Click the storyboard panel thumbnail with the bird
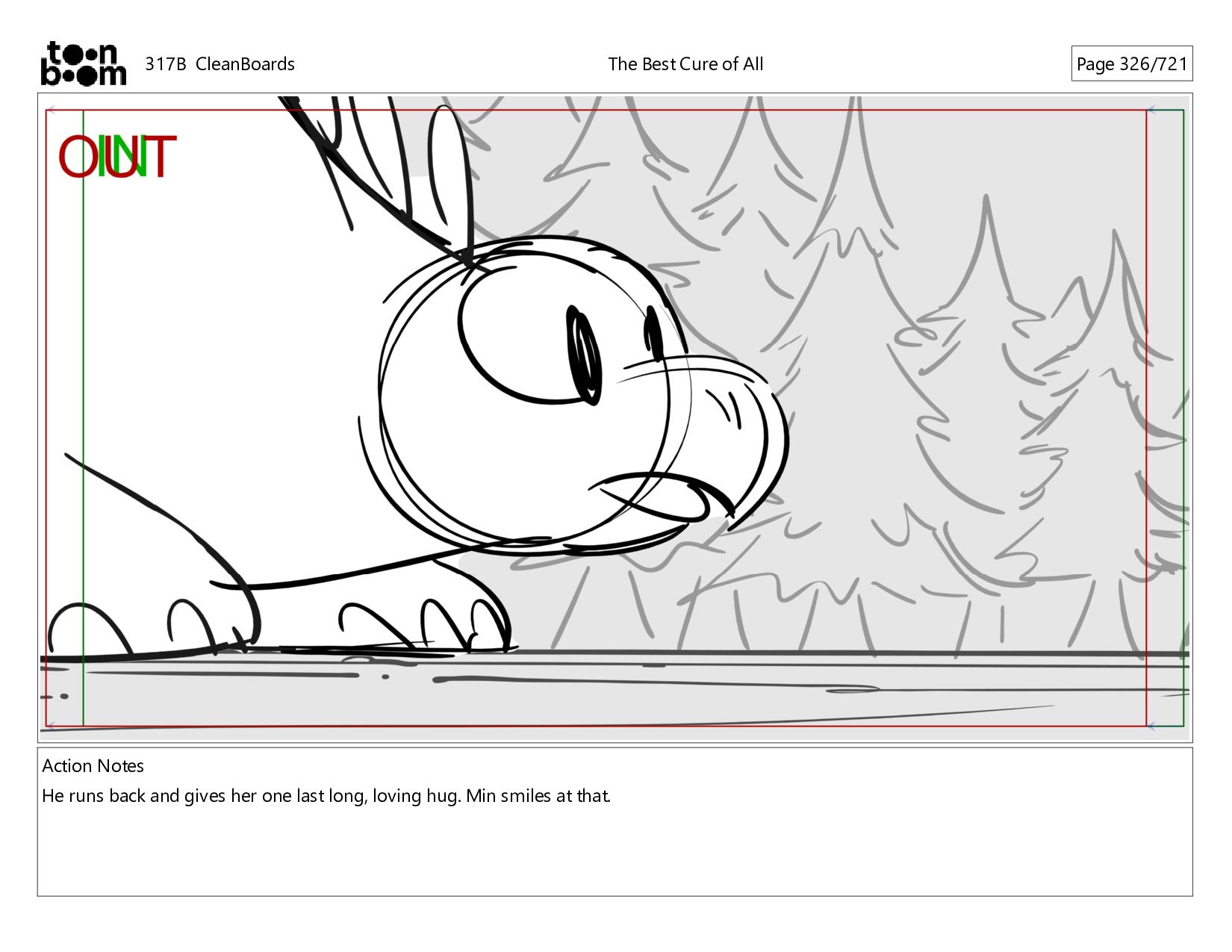Viewport: 1232px width, 952px height. point(615,417)
